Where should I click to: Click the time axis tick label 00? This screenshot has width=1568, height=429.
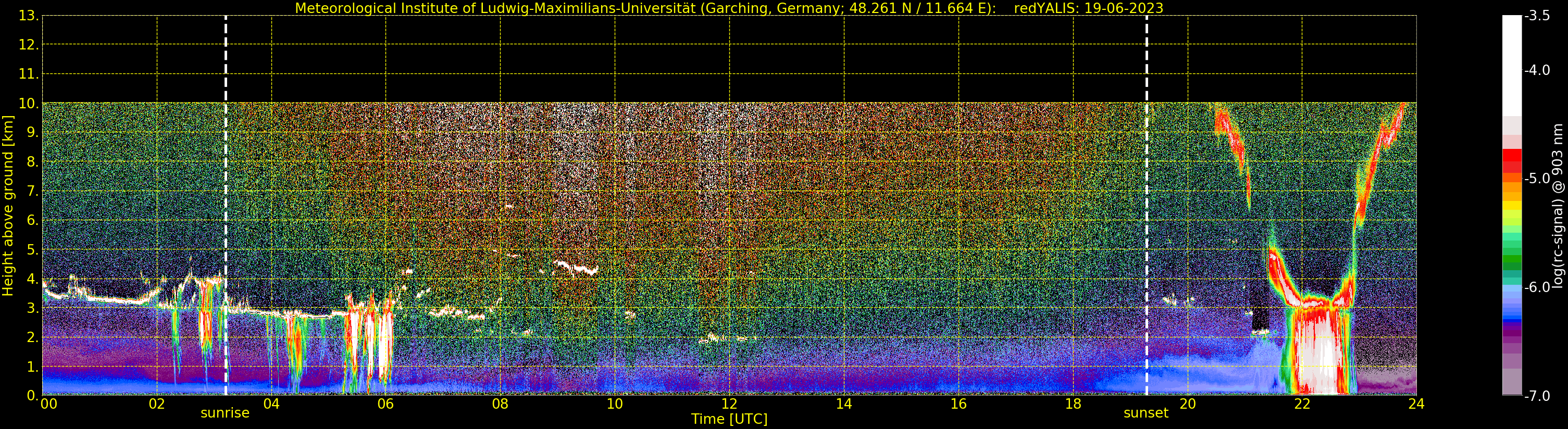point(48,404)
